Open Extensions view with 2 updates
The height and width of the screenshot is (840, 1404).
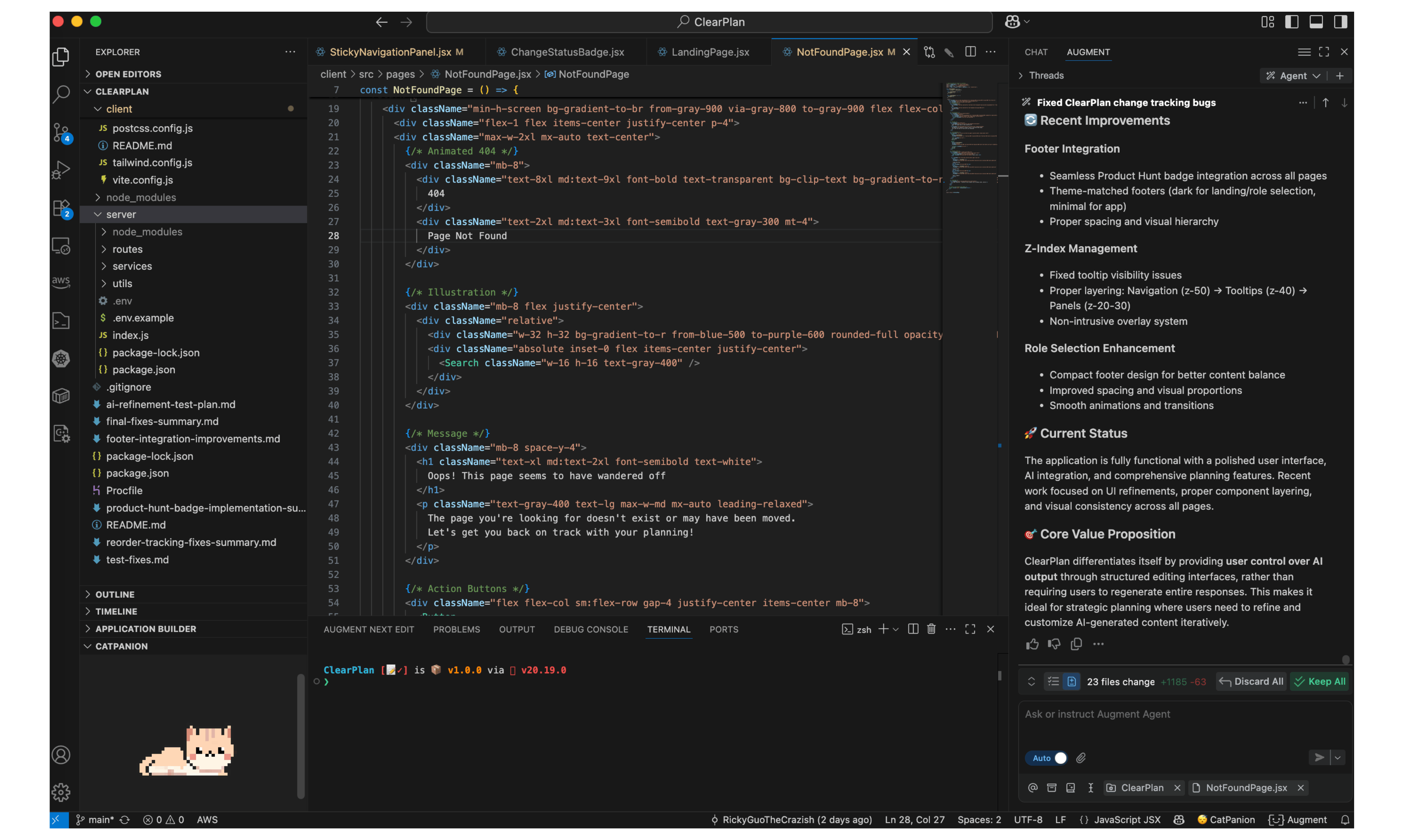click(61, 208)
